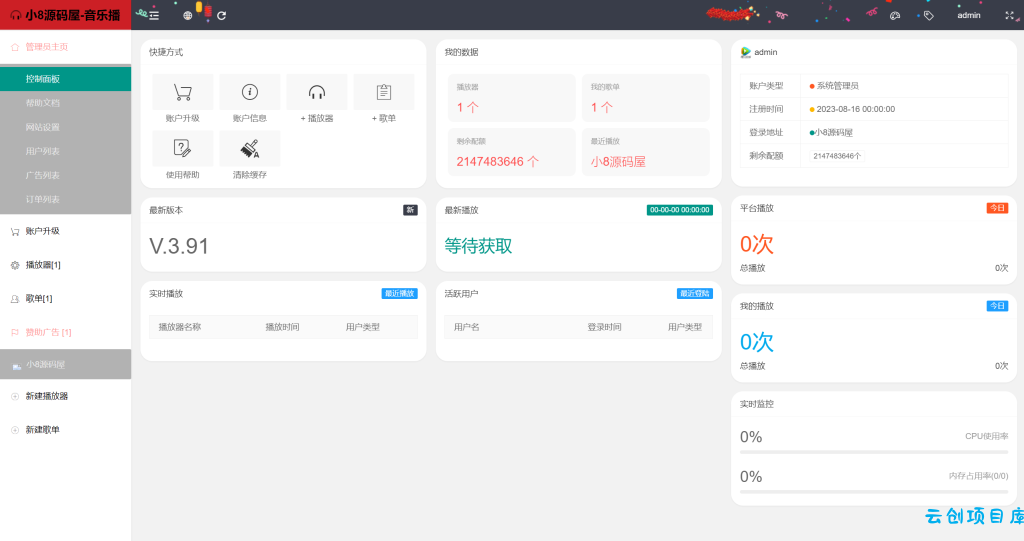This screenshot has height=541, width=1024.
Task: Click the CPU使用率 progress bar
Action: pyautogui.click(x=874, y=451)
